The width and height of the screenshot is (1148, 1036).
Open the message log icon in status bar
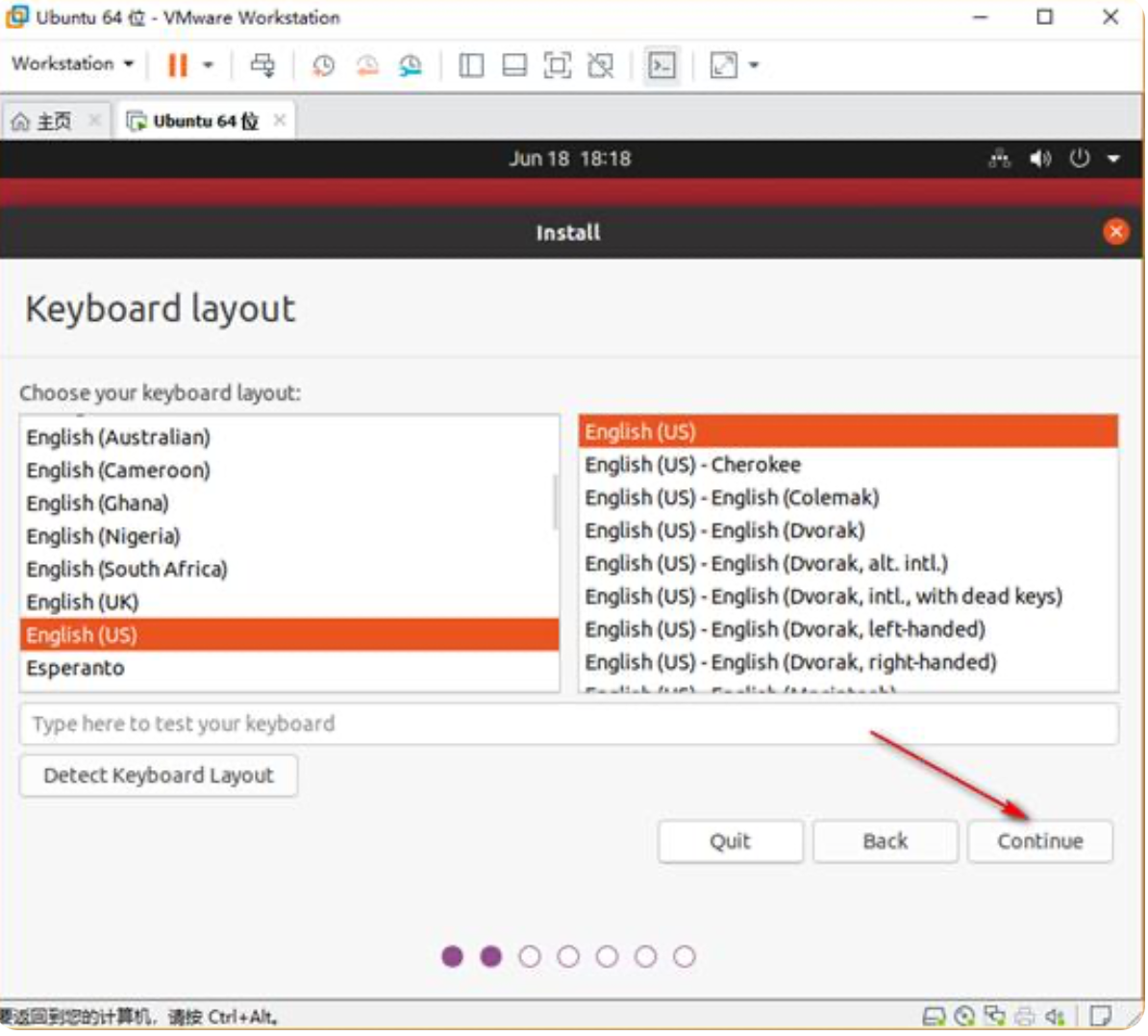pyautogui.click(x=1101, y=1016)
